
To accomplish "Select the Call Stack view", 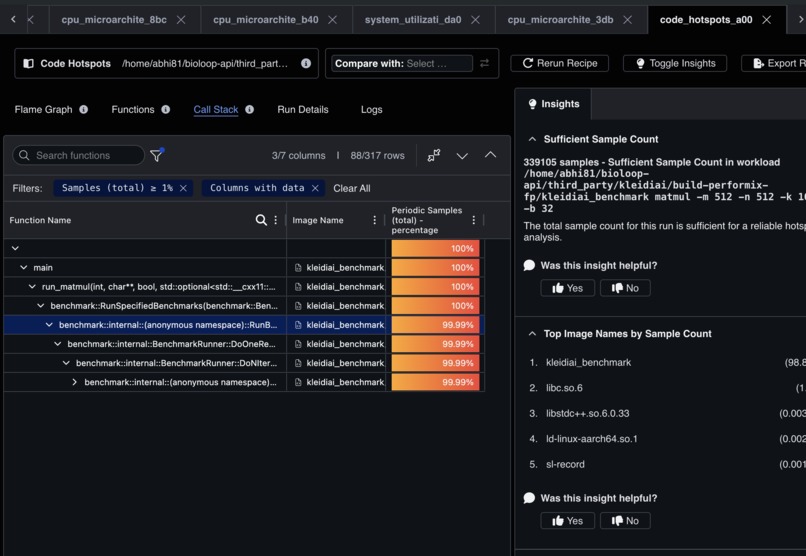I will [x=216, y=109].
